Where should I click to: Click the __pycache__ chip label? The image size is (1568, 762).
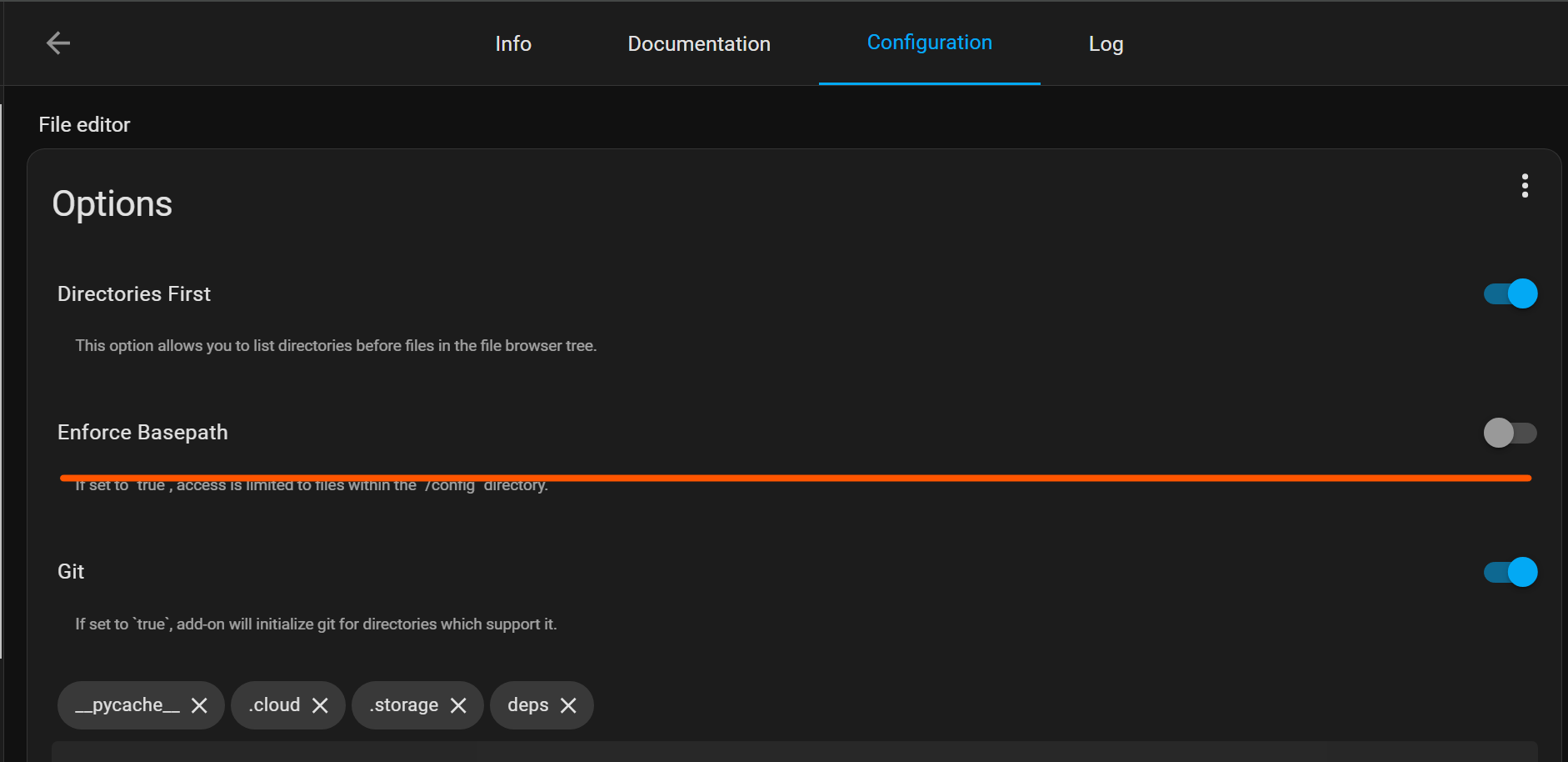[x=127, y=705]
